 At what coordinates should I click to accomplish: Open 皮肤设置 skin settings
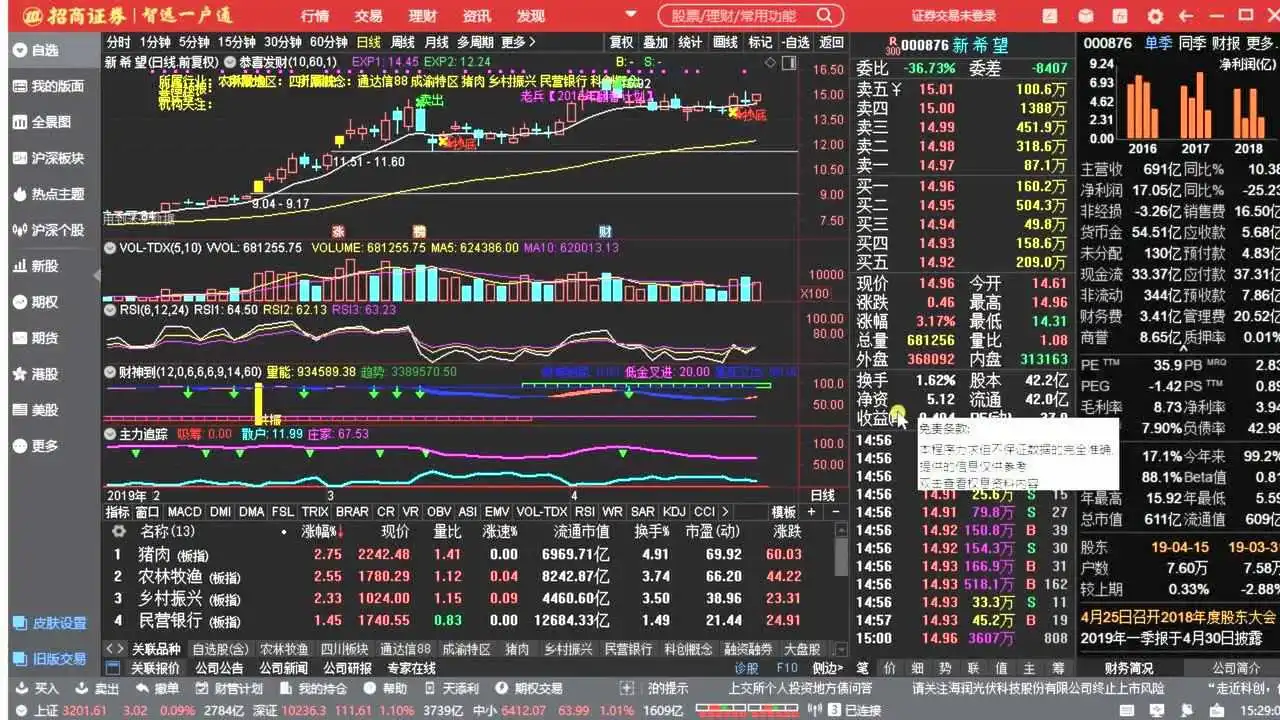[49, 623]
